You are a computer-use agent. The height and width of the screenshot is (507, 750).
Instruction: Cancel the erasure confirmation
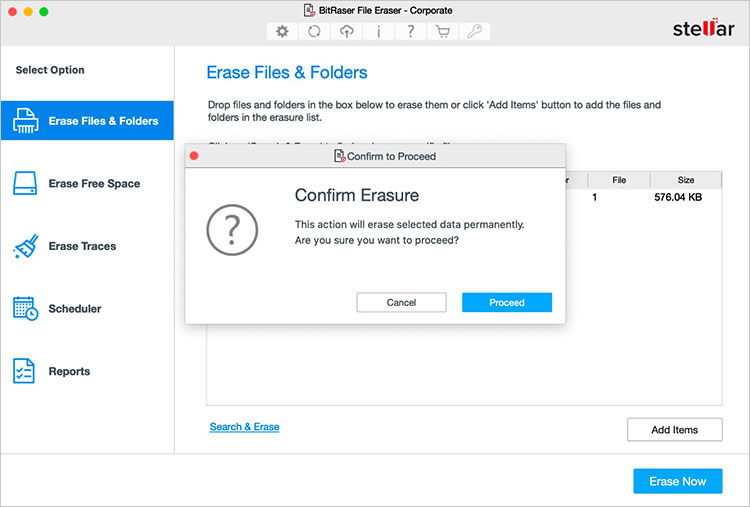coord(401,302)
